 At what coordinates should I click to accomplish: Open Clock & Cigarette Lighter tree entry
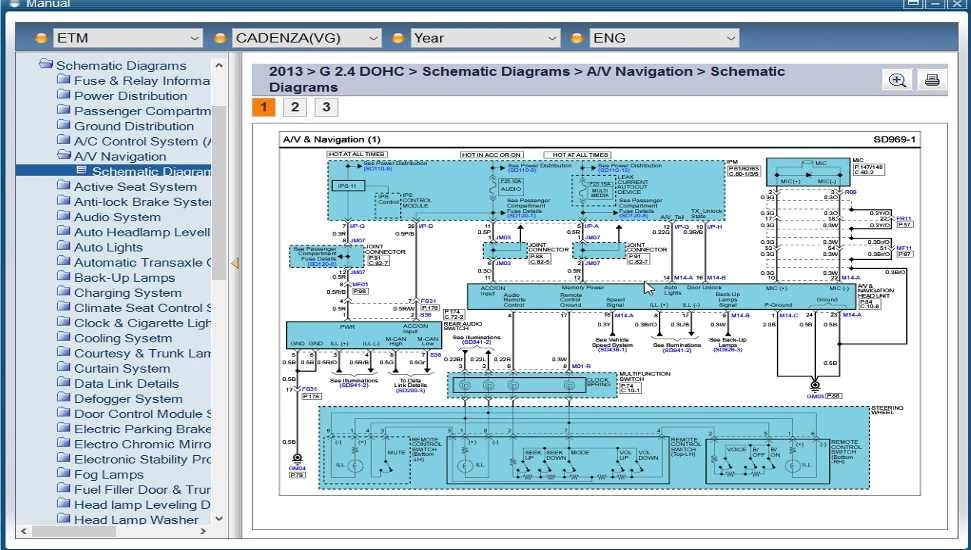click(x=142, y=323)
